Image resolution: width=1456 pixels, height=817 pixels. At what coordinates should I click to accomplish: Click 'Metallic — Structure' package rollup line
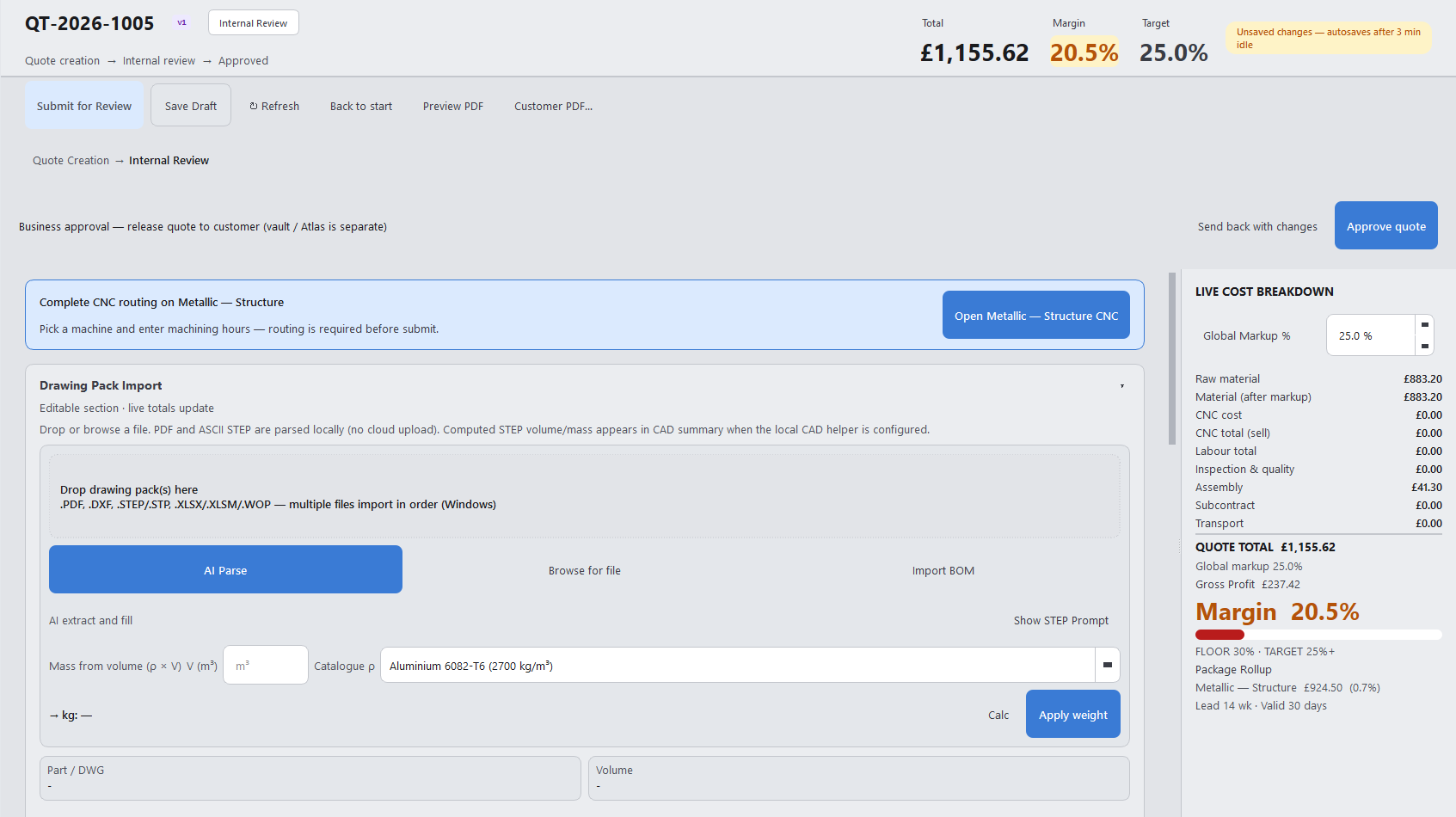click(x=1287, y=687)
